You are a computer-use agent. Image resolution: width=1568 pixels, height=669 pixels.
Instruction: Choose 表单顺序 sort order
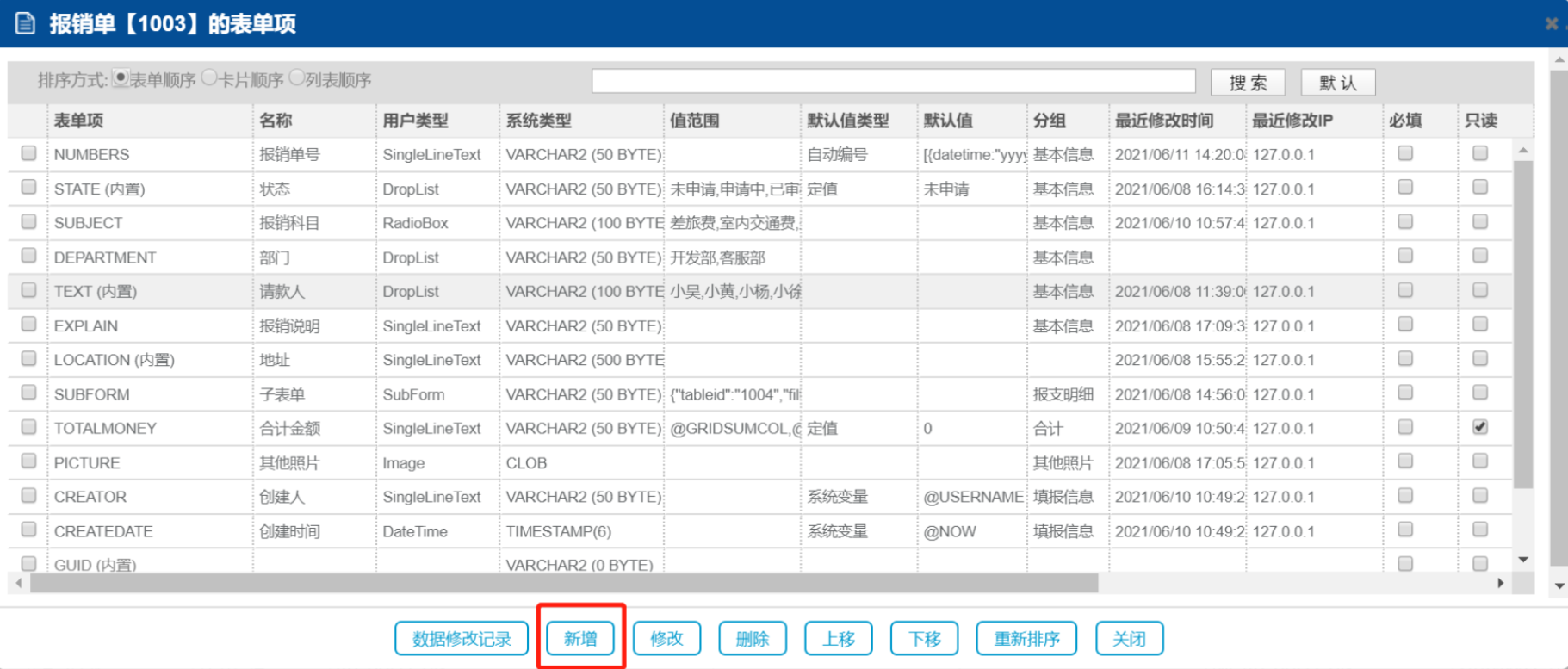coord(121,78)
